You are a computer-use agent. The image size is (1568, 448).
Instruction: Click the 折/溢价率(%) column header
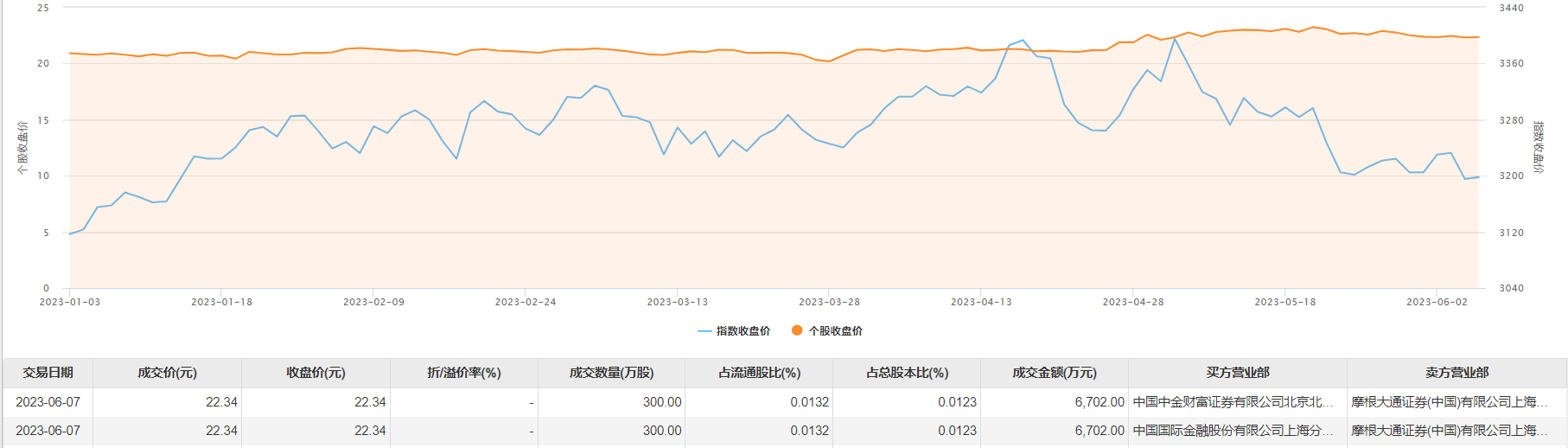pos(464,373)
